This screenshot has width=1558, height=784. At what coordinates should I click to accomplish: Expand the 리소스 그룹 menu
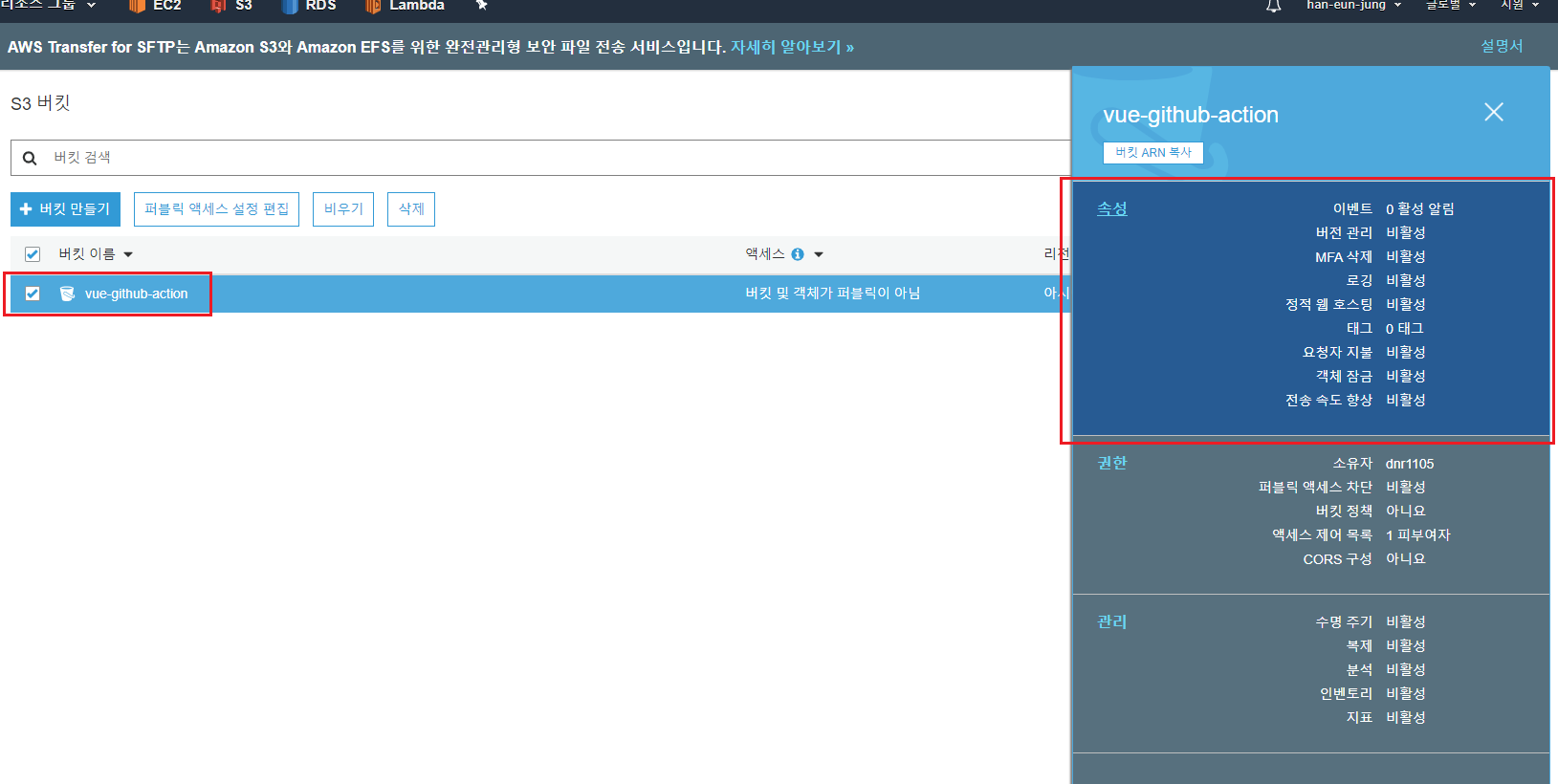[x=48, y=6]
